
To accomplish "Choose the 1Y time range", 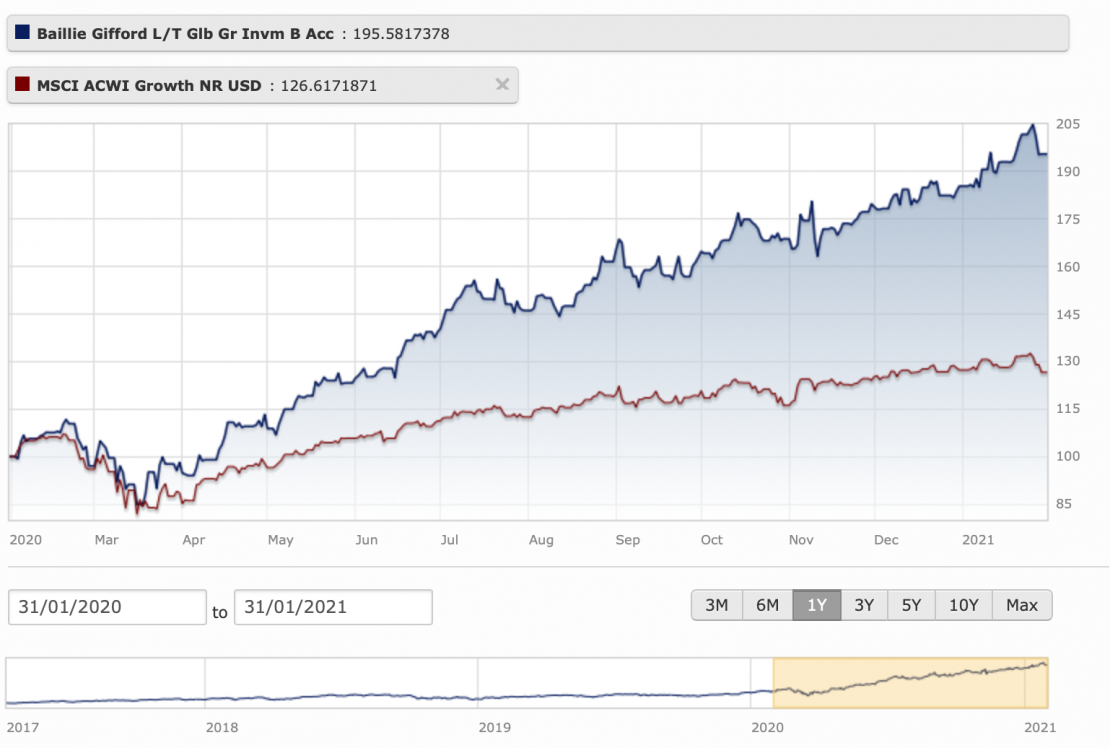I will tap(816, 605).
